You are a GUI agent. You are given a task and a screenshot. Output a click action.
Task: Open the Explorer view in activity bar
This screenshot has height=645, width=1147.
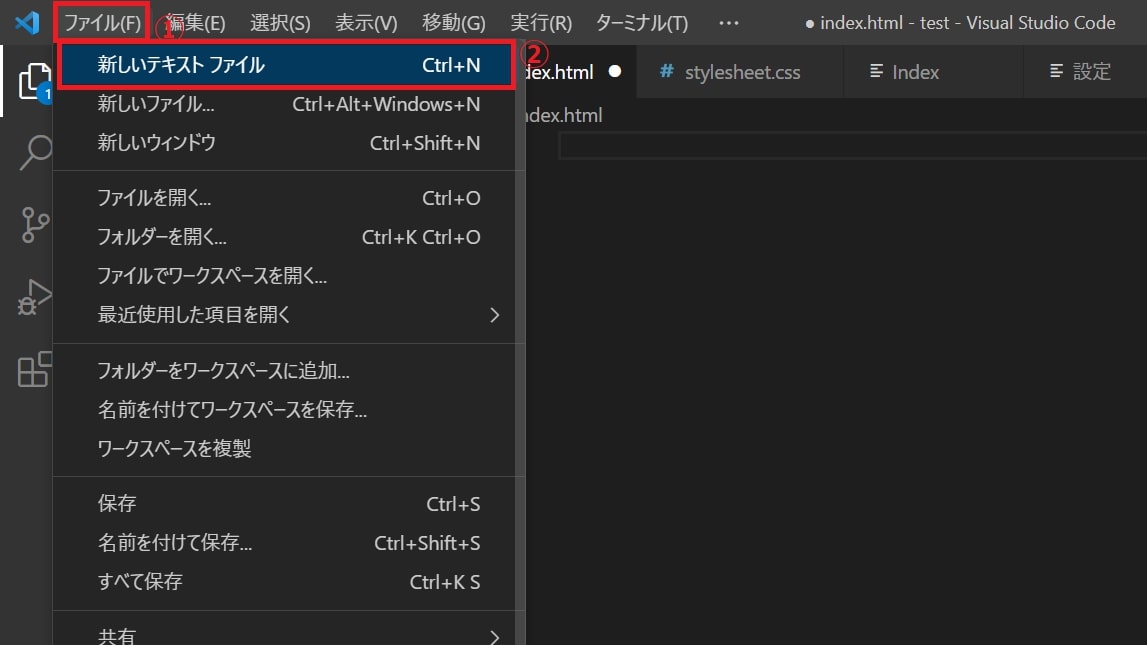click(34, 81)
